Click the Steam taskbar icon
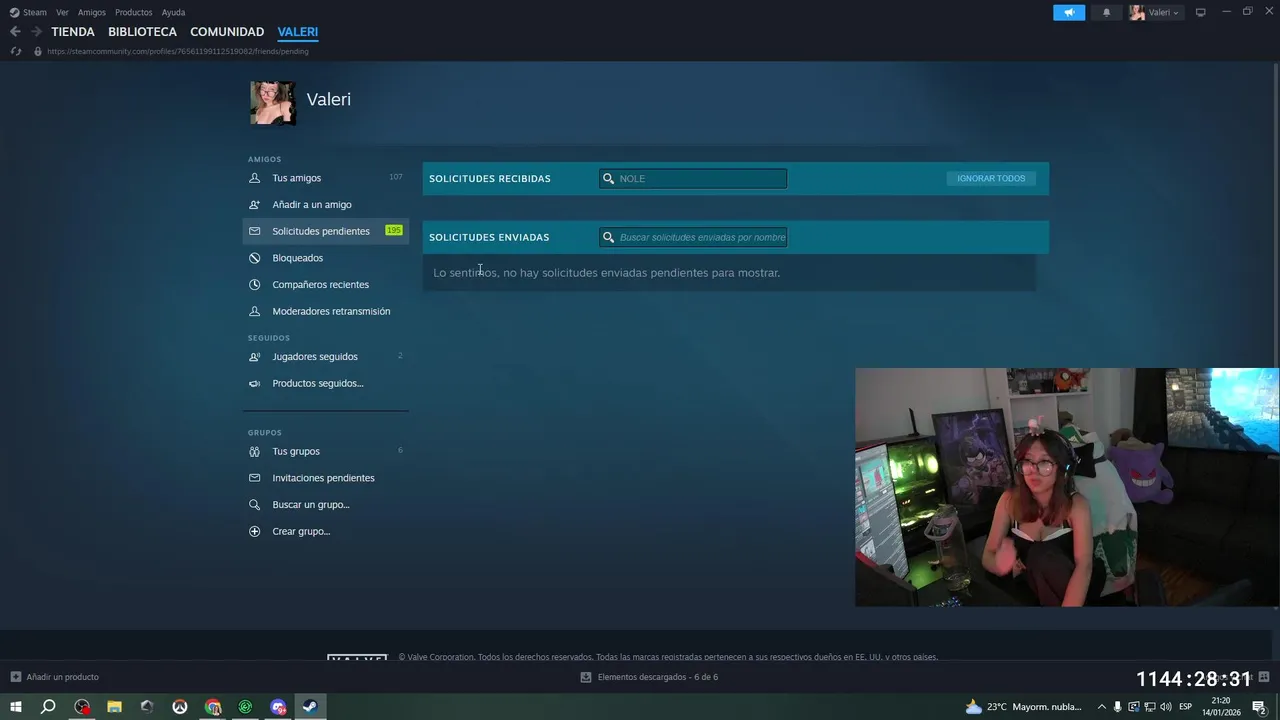The width and height of the screenshot is (1280, 720). (311, 707)
